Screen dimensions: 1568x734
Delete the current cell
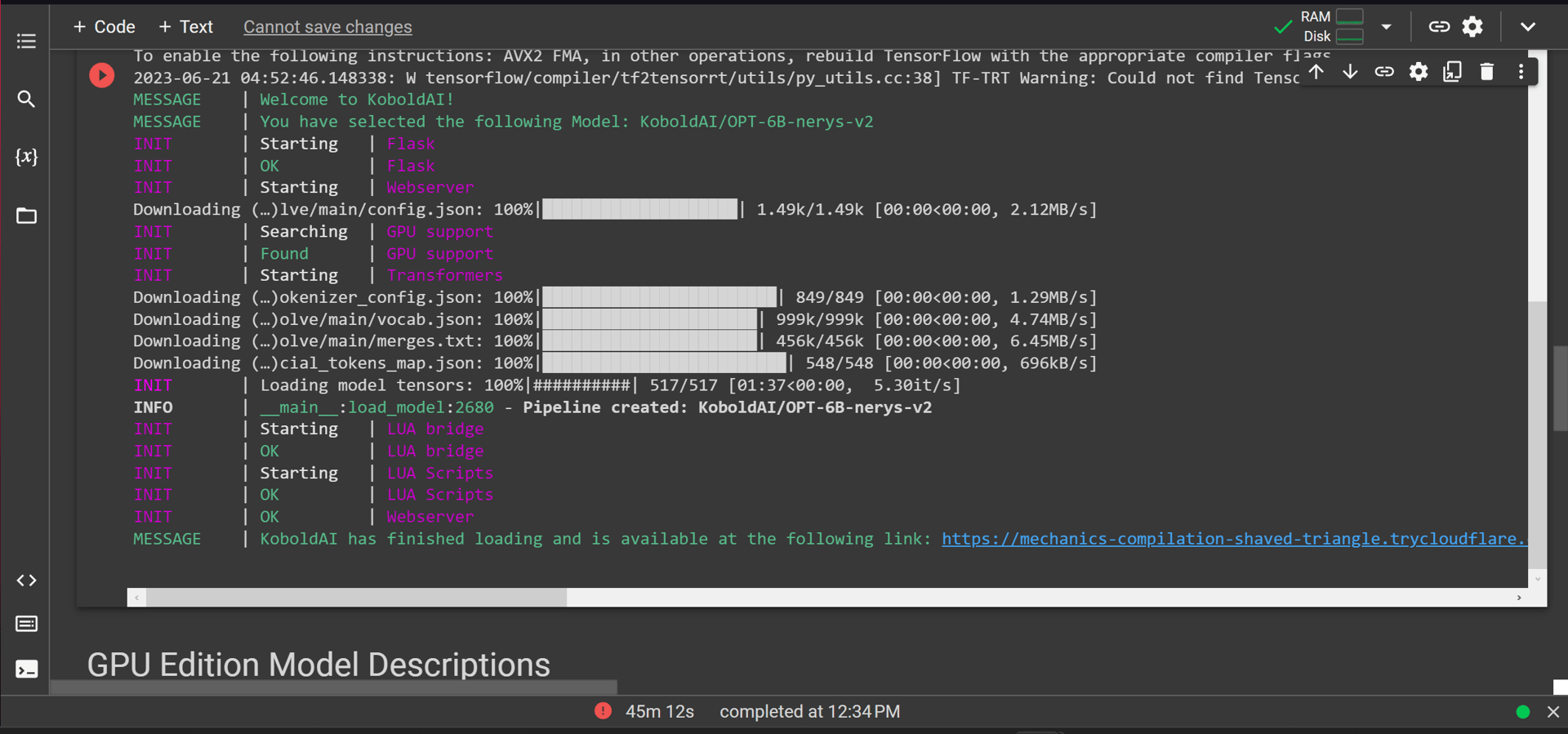tap(1487, 72)
